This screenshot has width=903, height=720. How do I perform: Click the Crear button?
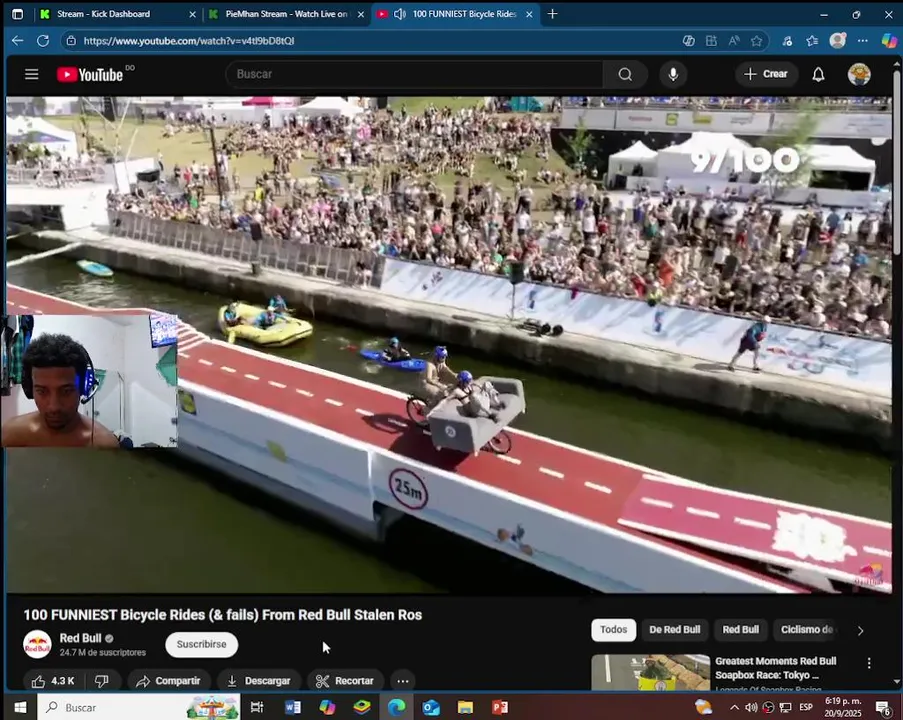click(x=766, y=74)
